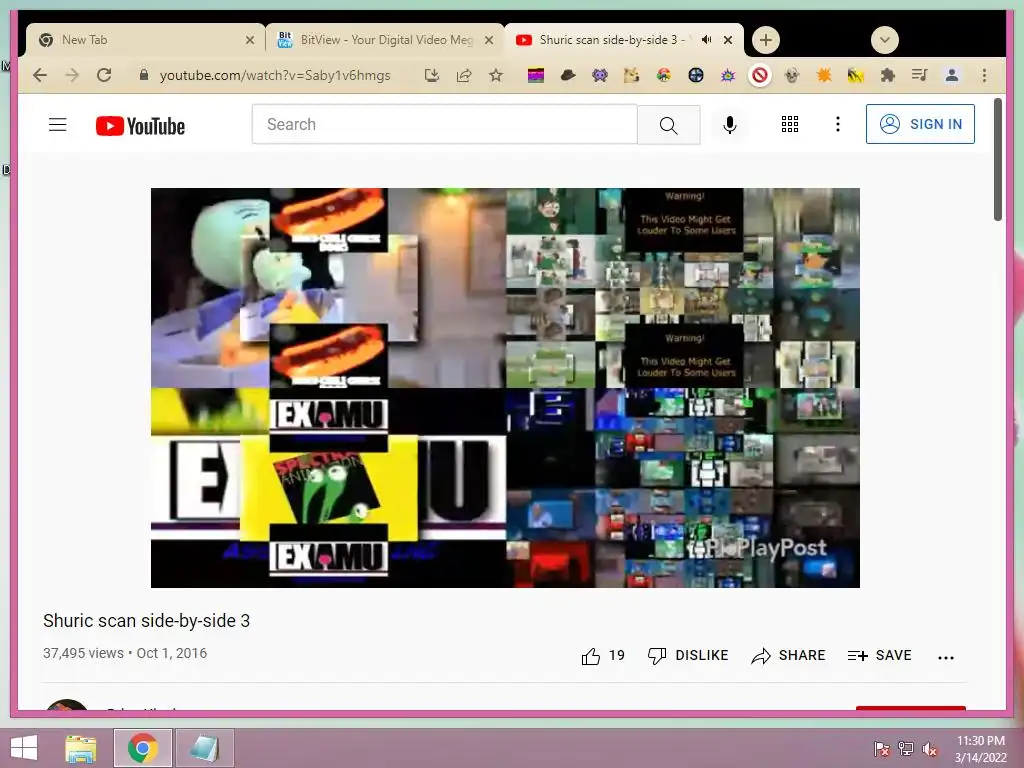
Task: Click the address bar URL
Action: coord(275,75)
